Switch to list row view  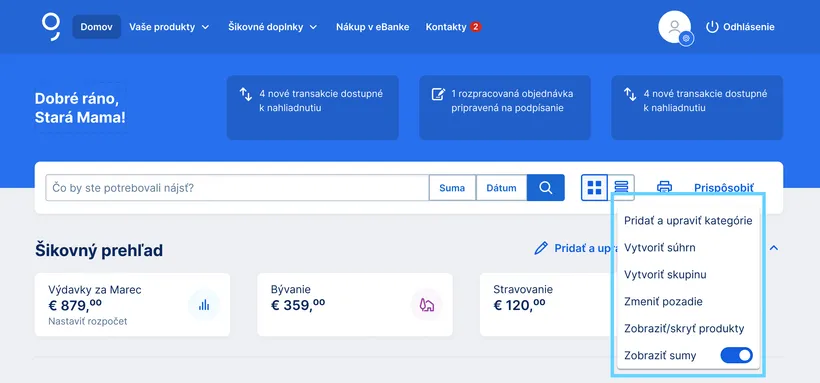[621, 186]
